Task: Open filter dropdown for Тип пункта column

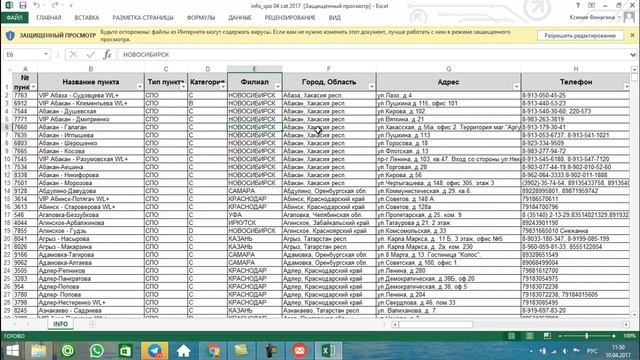Action: [183, 87]
